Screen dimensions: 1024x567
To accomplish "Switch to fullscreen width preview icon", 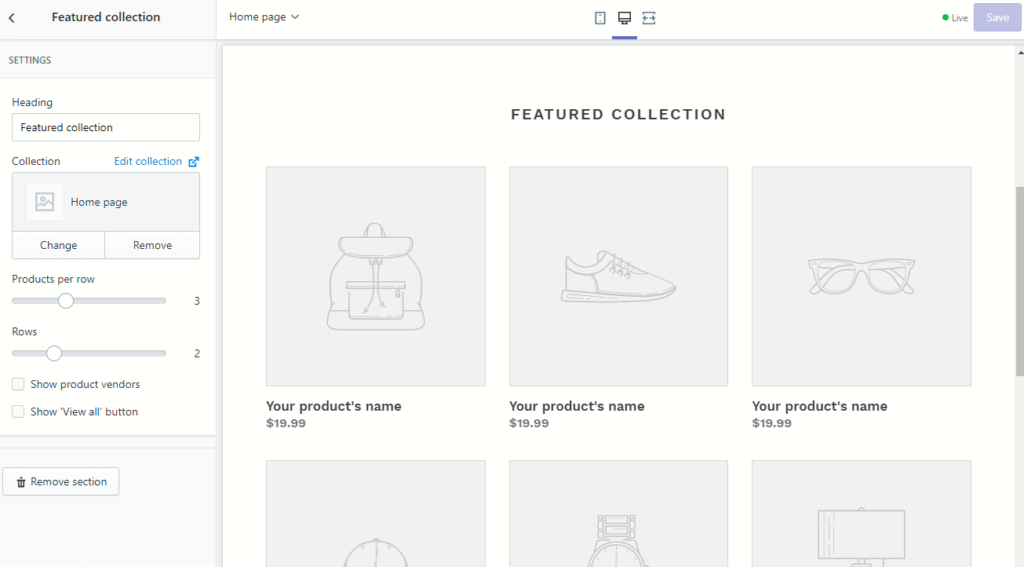I will (x=648, y=18).
